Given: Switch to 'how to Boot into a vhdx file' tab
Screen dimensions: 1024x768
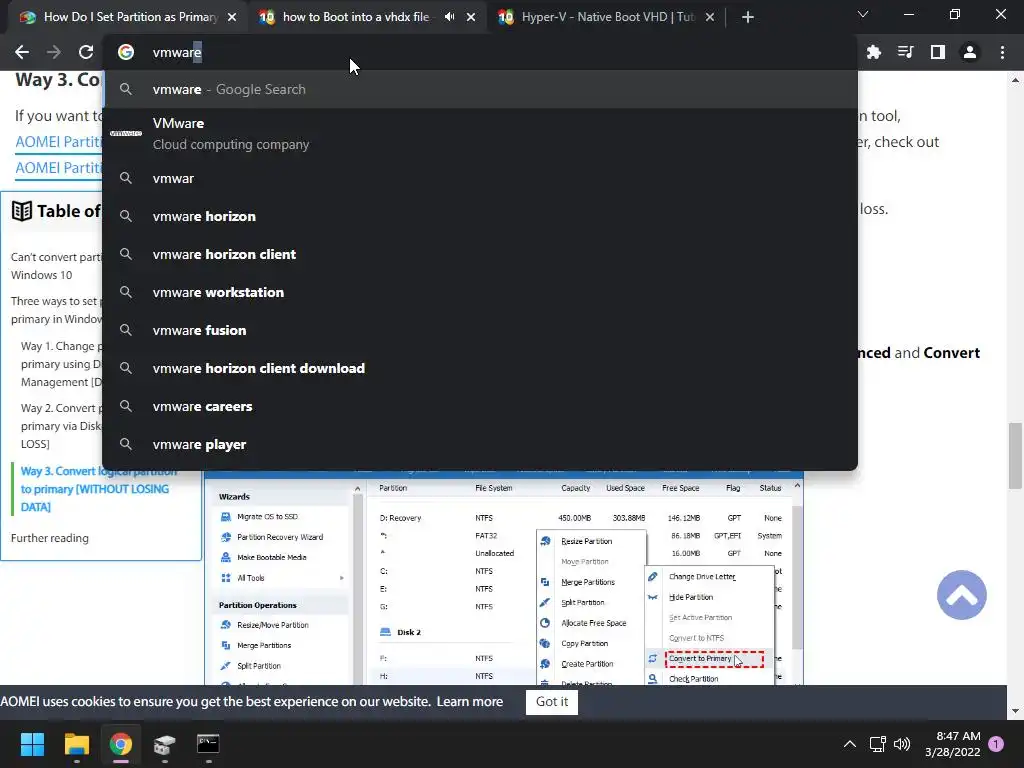Looking at the screenshot, I should coord(356,17).
